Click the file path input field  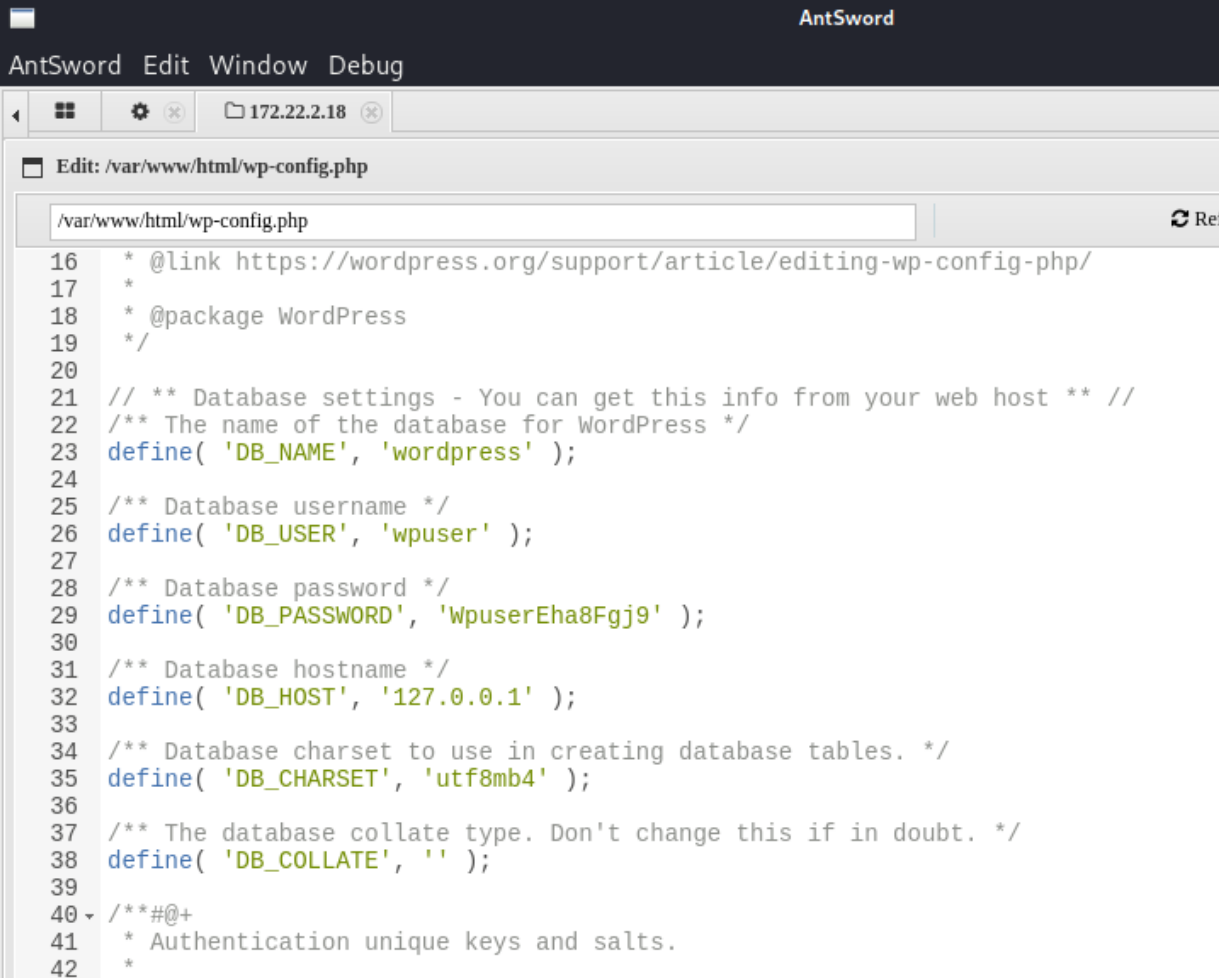tap(482, 221)
